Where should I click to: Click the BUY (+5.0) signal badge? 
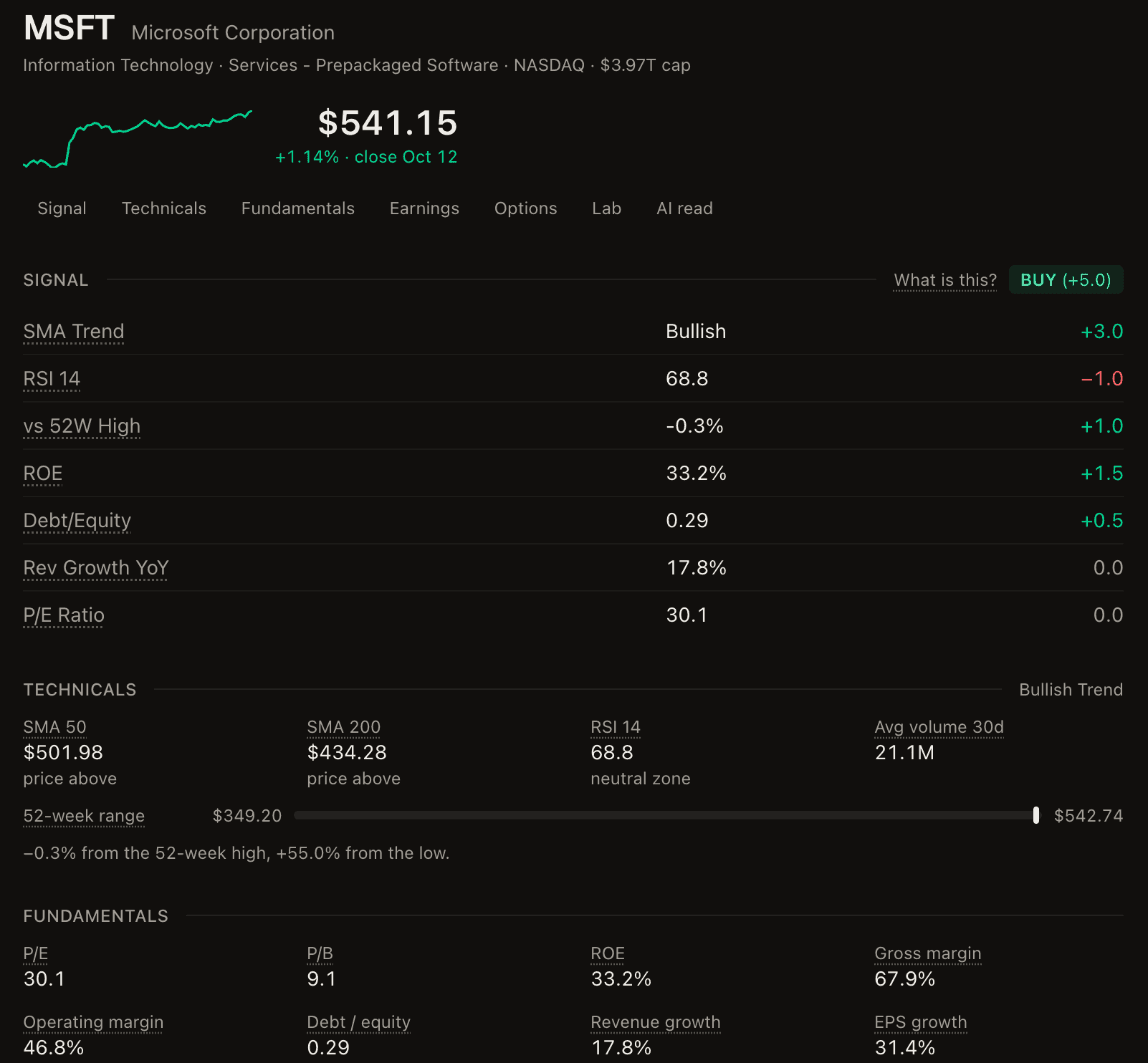(x=1066, y=280)
